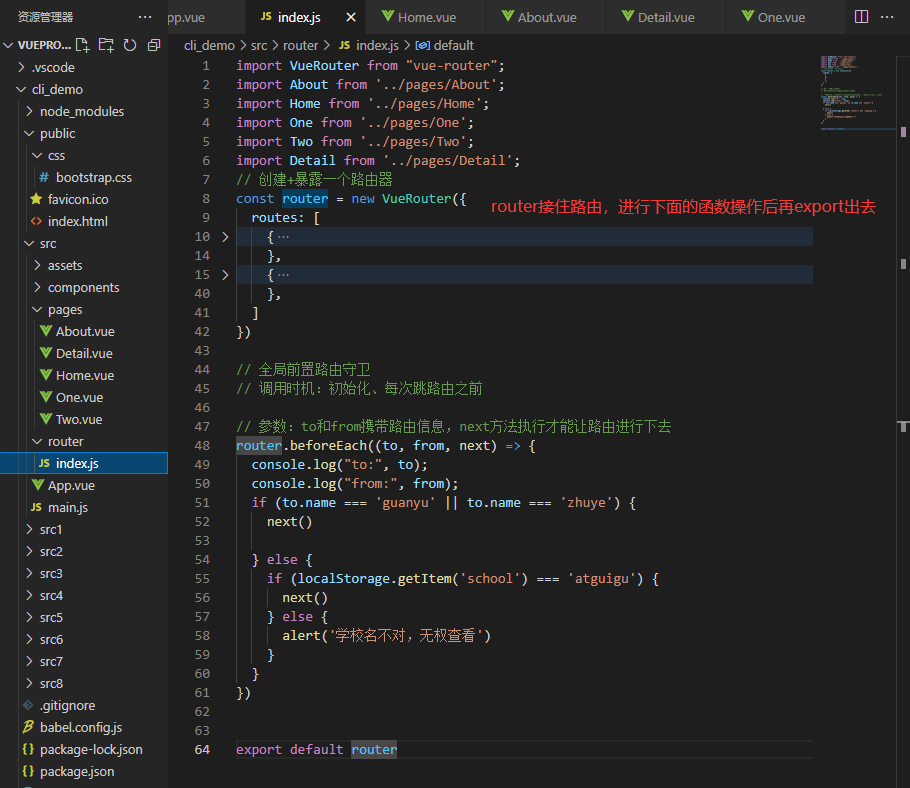Click the JS icon in breadcrumb path
The height and width of the screenshot is (788, 910).
tap(345, 45)
